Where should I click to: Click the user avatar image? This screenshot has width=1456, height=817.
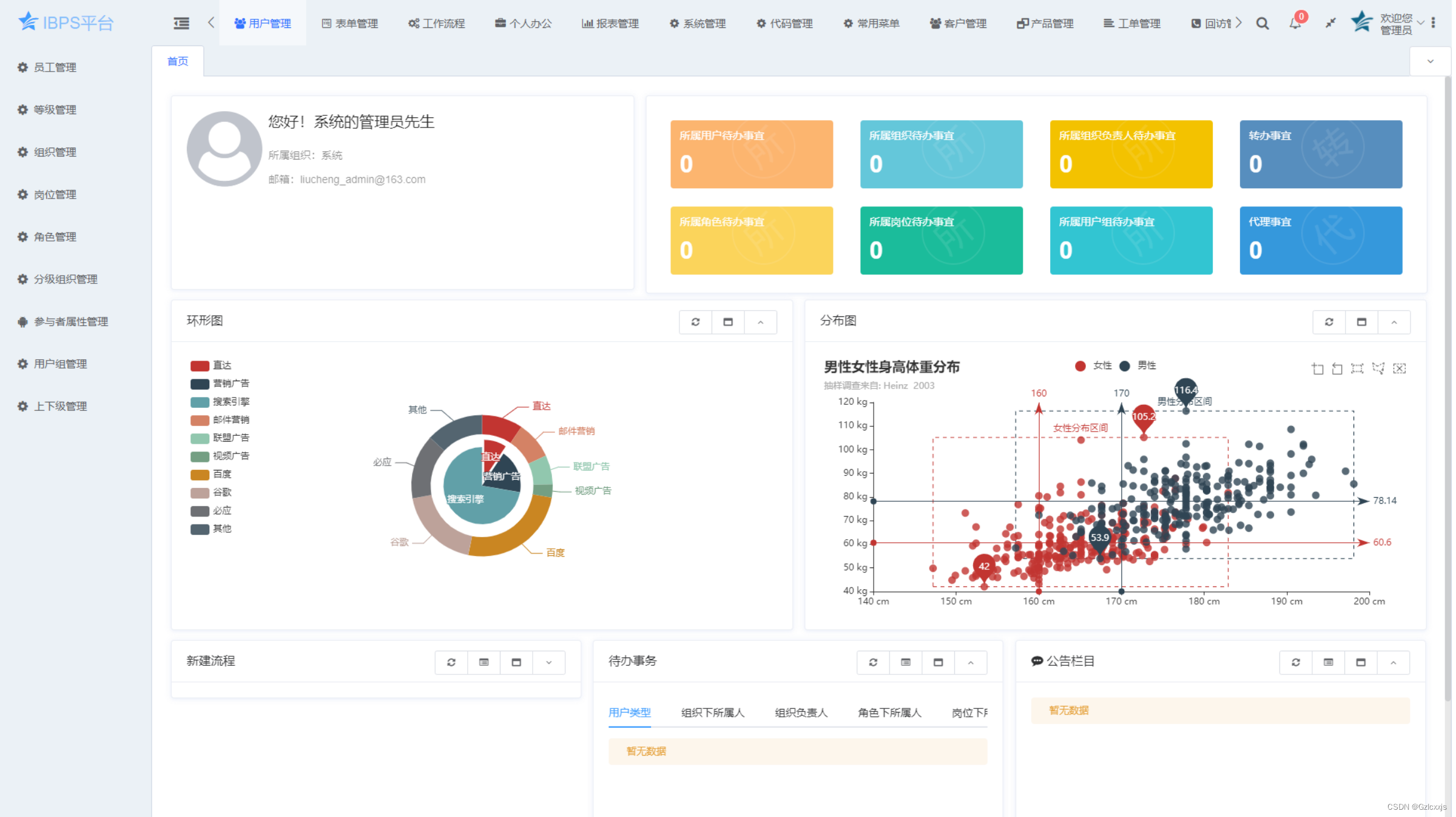point(224,148)
